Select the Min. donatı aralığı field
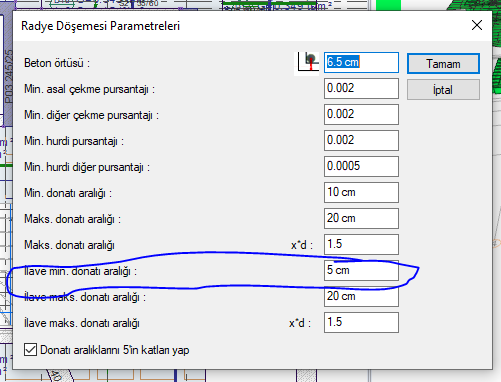Viewport: 501px width, 382px height. (x=361, y=192)
